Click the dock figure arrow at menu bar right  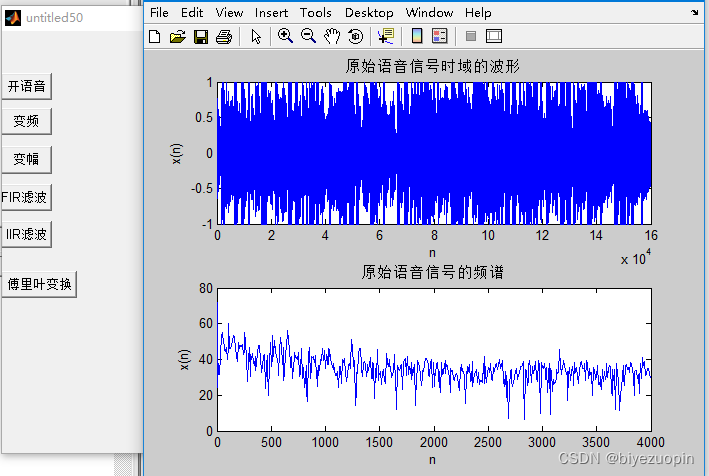pyautogui.click(x=695, y=13)
